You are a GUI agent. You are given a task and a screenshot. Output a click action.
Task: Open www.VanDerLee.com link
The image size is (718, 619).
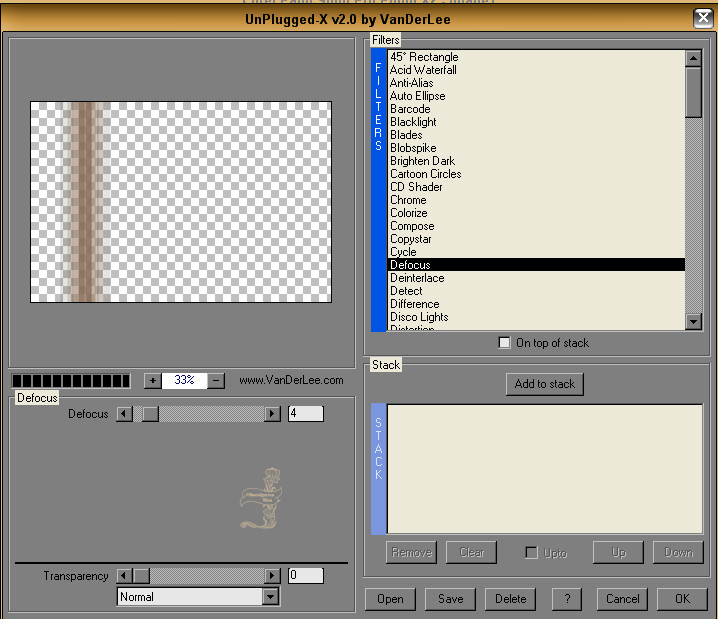click(291, 380)
